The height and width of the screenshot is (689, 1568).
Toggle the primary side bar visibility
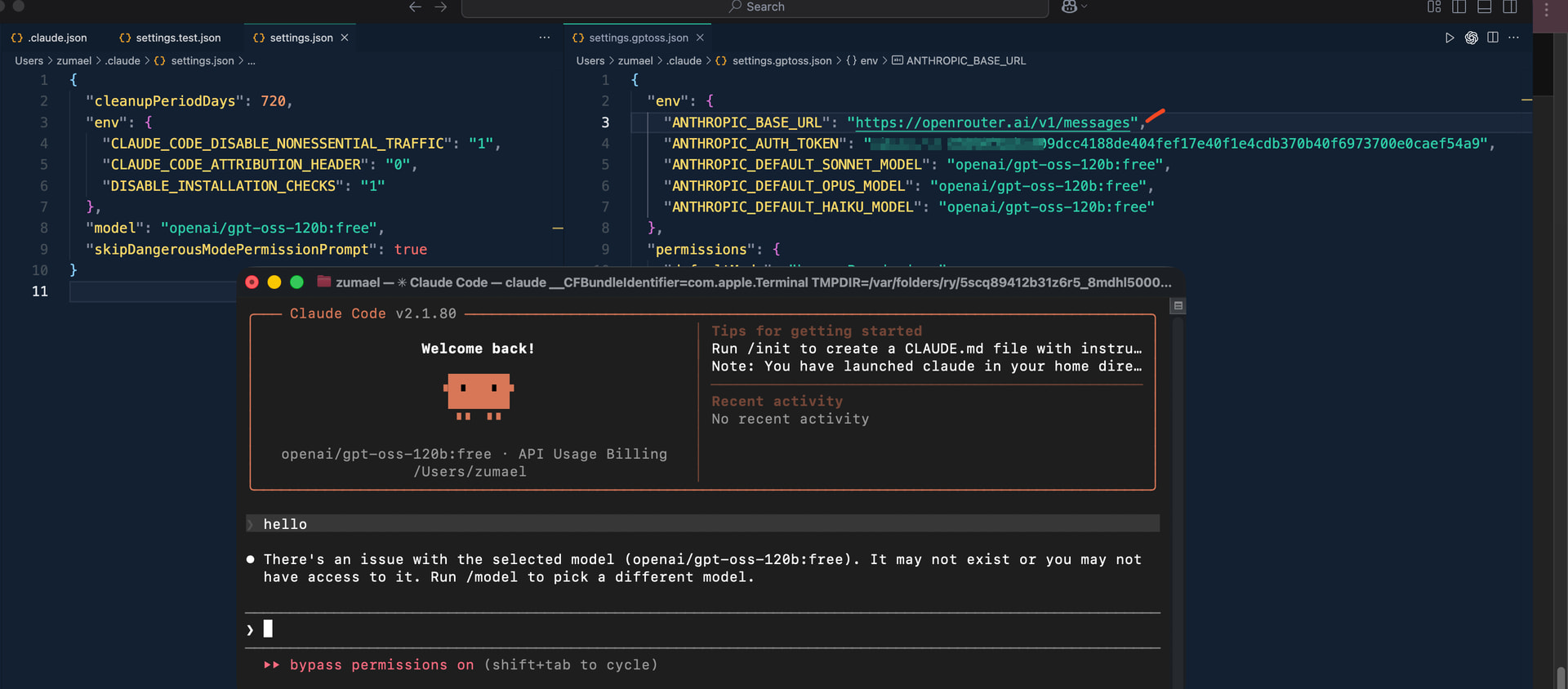coord(1459,7)
